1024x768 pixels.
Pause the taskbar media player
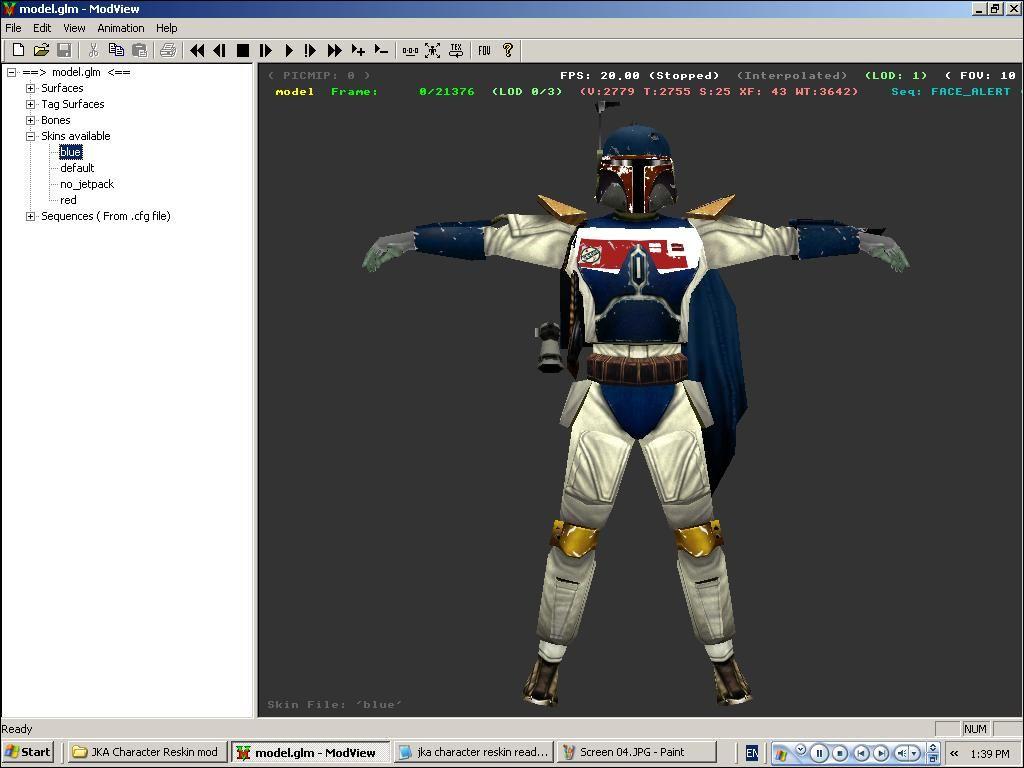(x=819, y=753)
